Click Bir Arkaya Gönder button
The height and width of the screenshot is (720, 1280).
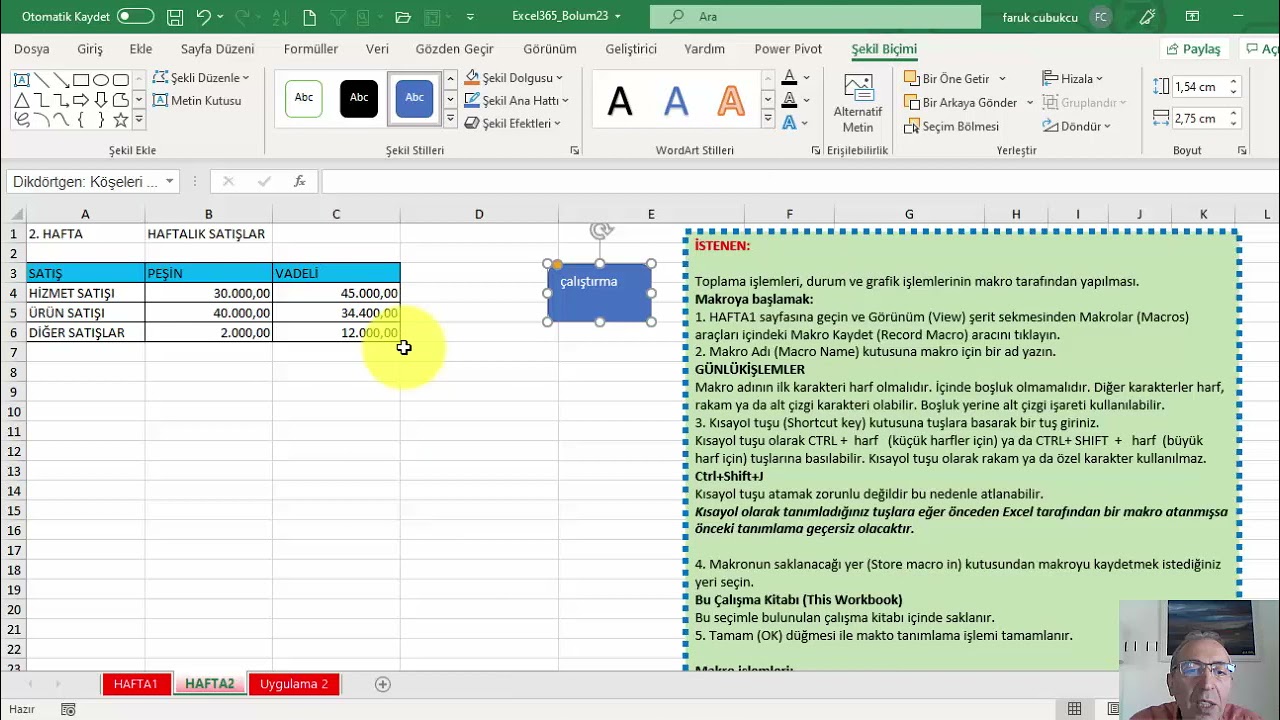(x=962, y=103)
